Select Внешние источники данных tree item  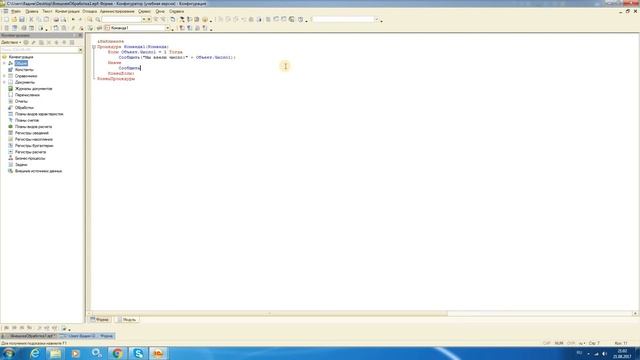(x=38, y=171)
